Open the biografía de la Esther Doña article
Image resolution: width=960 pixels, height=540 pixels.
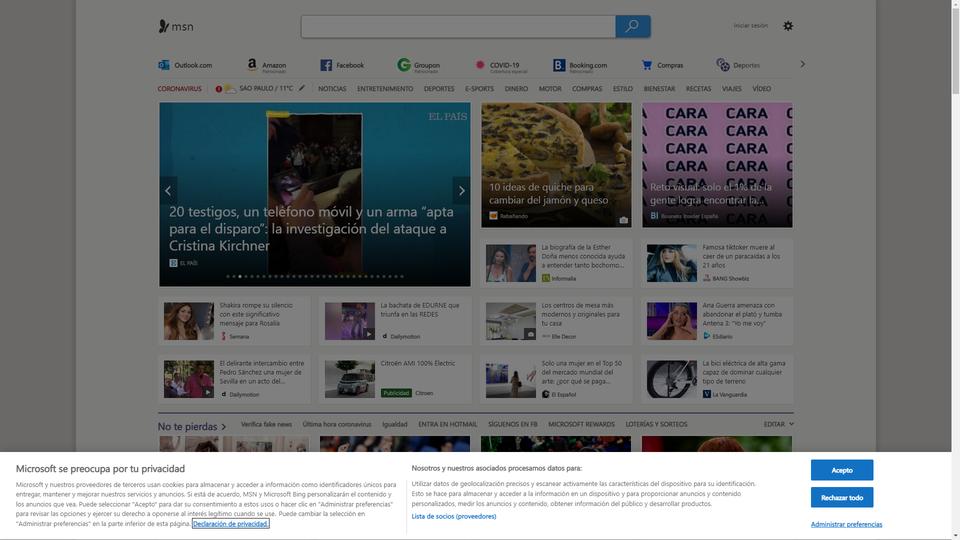(x=556, y=263)
